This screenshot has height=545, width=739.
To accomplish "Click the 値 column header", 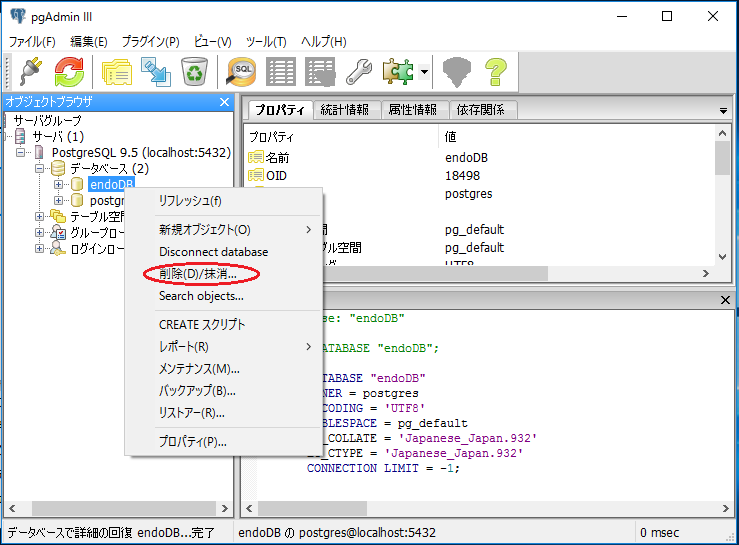I will point(451,137).
